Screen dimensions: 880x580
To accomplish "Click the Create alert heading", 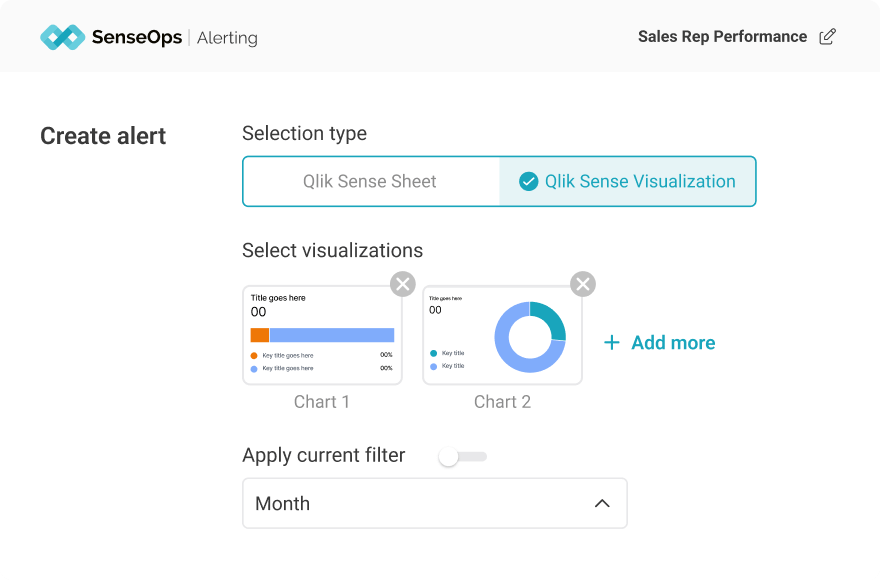I will tap(103, 136).
